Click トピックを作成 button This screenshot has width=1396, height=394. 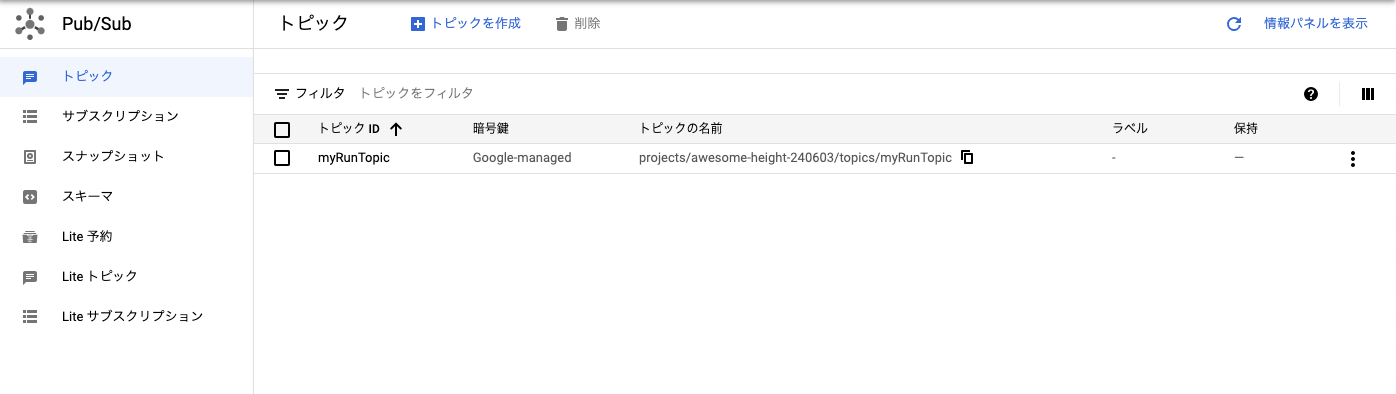tap(466, 23)
